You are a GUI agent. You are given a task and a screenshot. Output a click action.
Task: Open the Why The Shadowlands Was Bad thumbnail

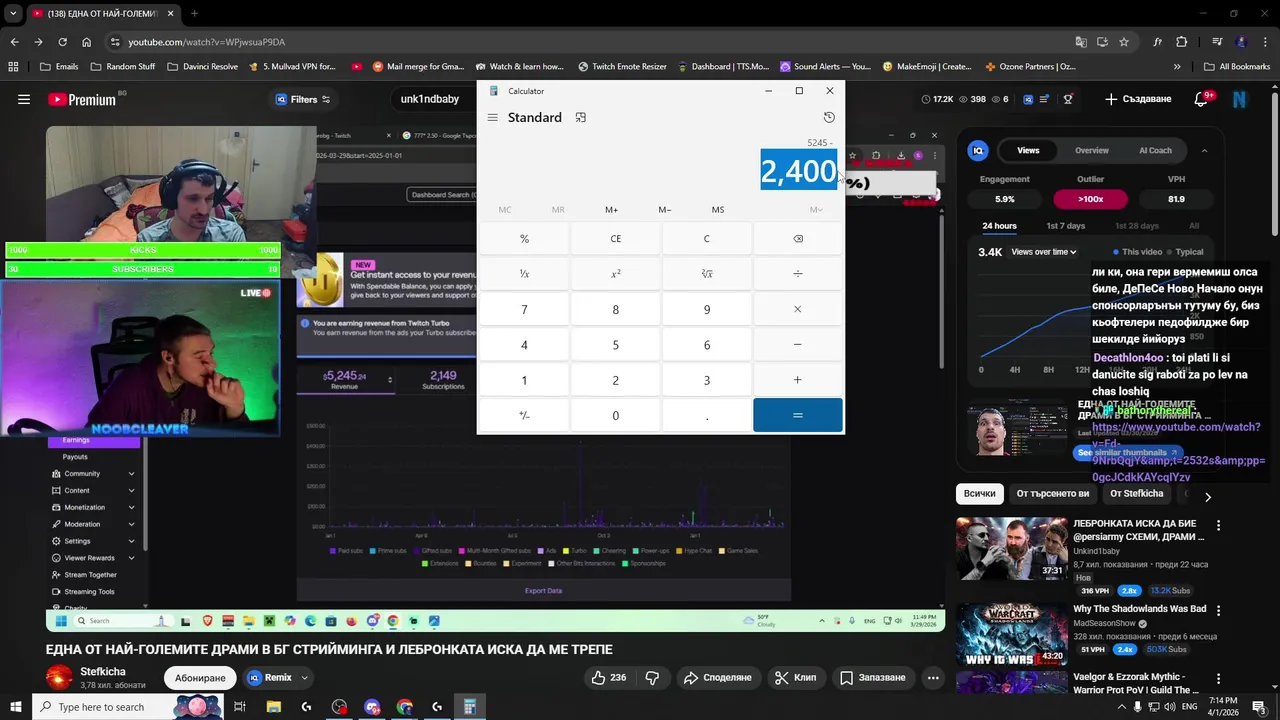point(1011,634)
